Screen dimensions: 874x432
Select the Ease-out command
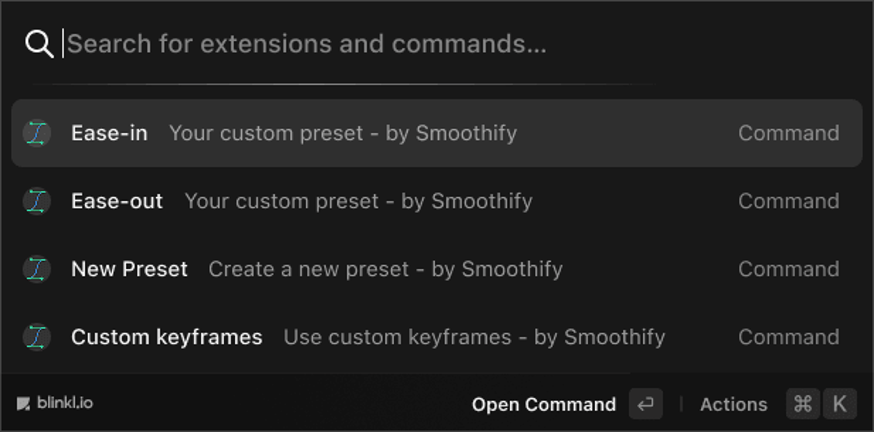tap(117, 201)
